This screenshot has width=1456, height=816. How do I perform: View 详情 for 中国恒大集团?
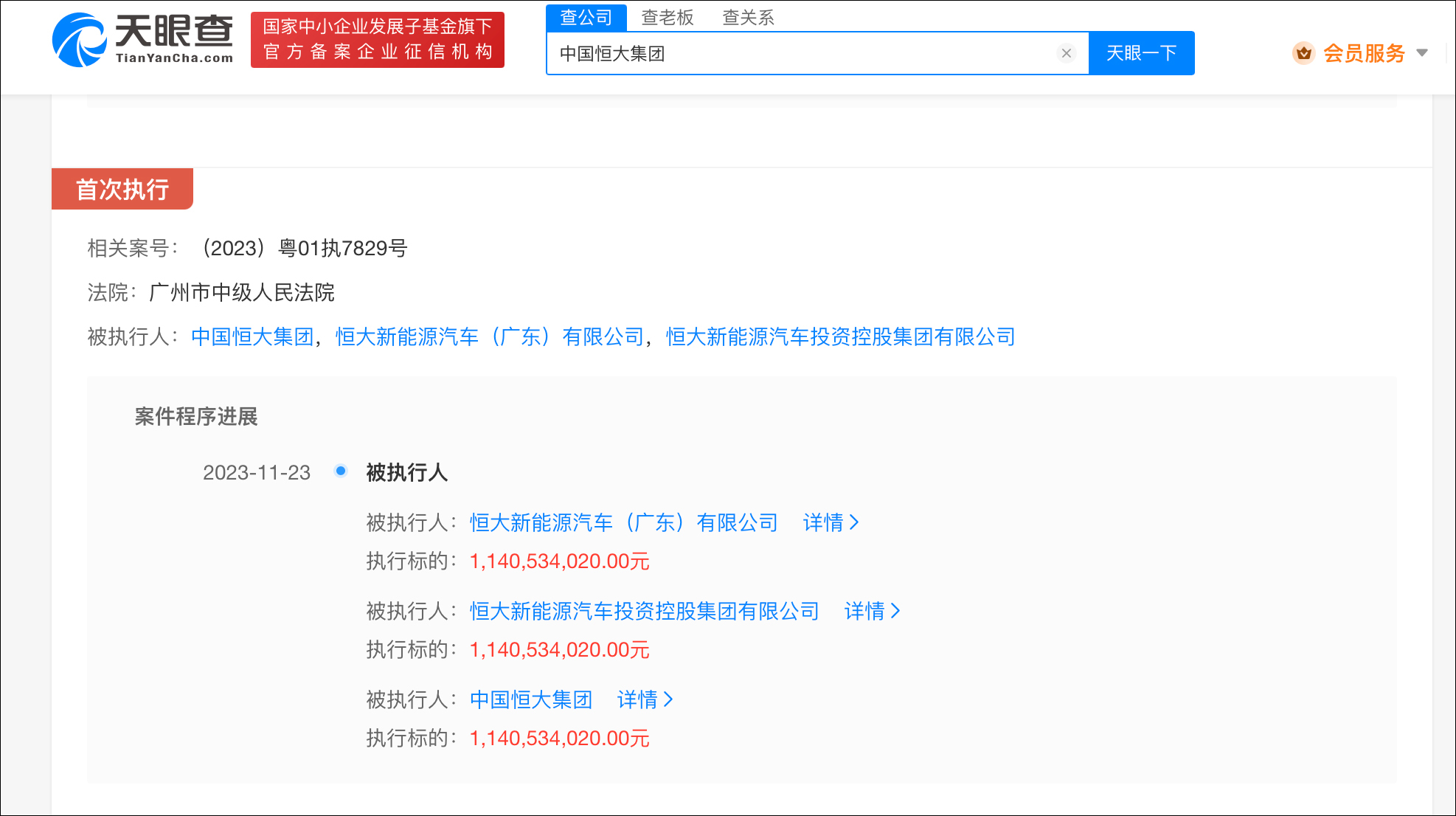coord(645,700)
